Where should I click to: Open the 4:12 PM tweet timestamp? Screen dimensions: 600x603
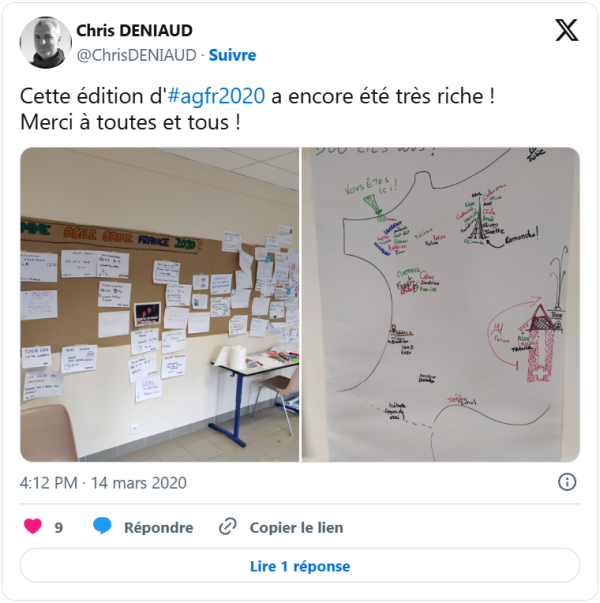49,483
